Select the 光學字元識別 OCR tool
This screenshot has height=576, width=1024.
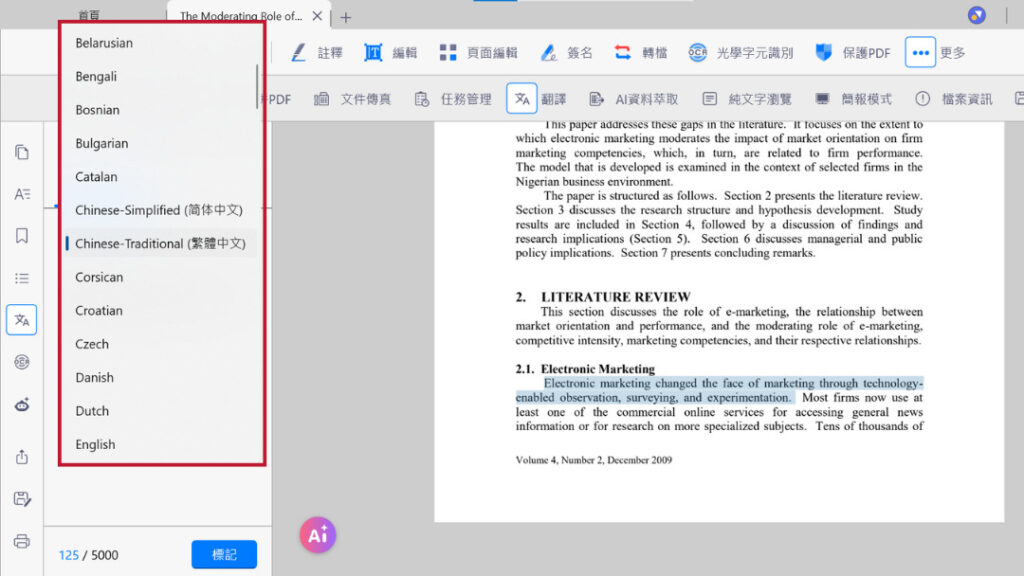coord(740,53)
